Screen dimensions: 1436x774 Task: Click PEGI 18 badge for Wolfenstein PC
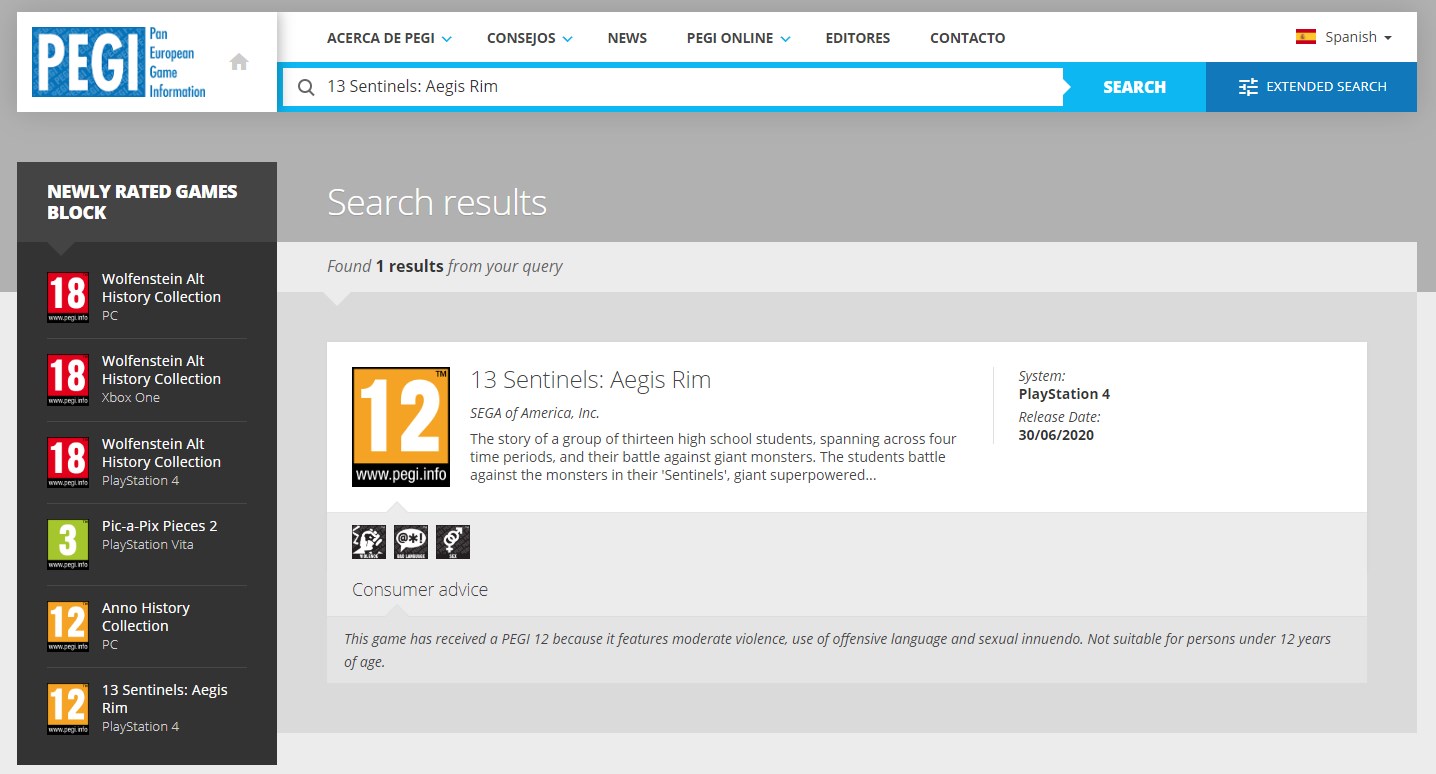(x=68, y=297)
